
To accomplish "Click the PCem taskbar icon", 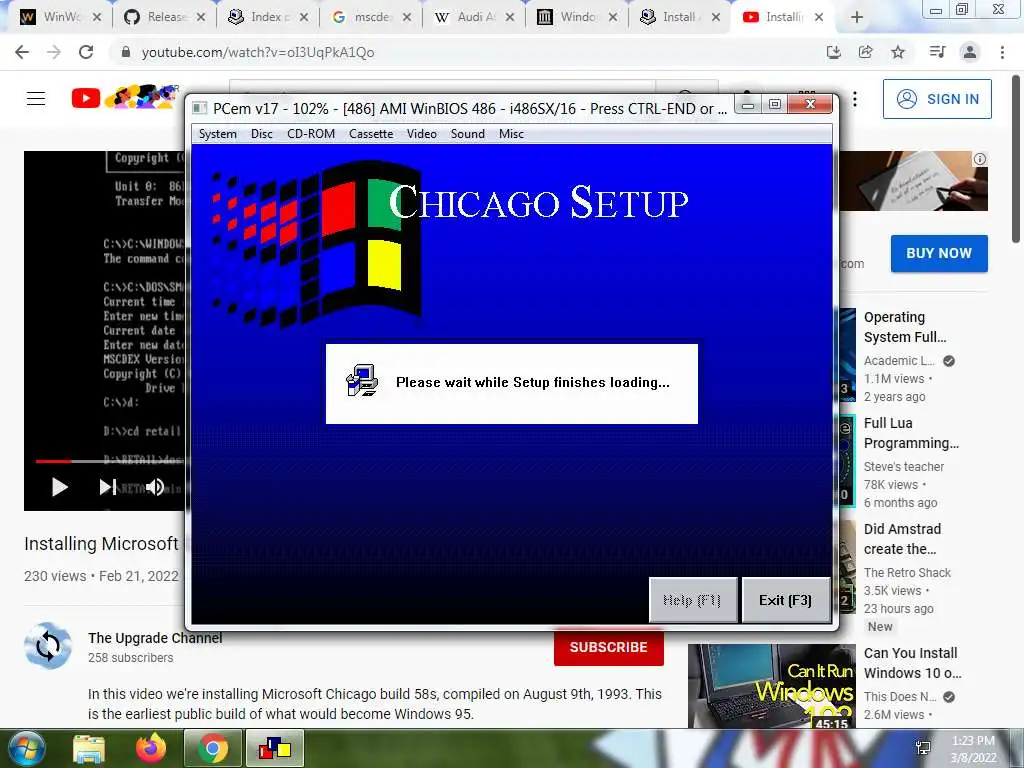I will [274, 748].
